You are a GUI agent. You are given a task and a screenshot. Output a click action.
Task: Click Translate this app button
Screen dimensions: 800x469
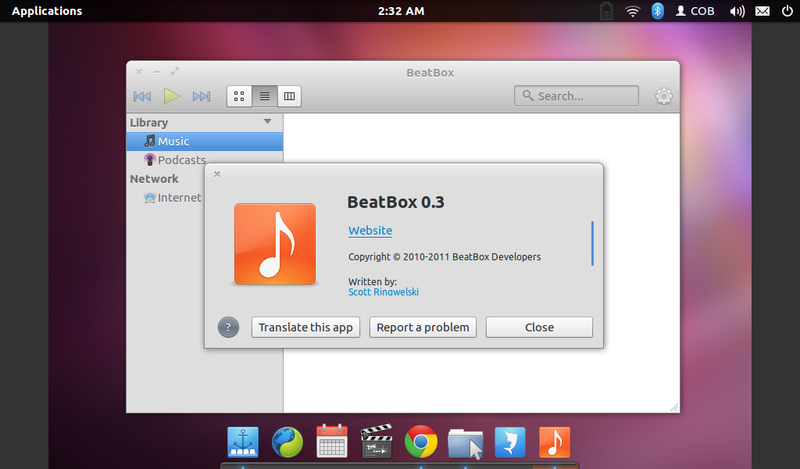[306, 327]
